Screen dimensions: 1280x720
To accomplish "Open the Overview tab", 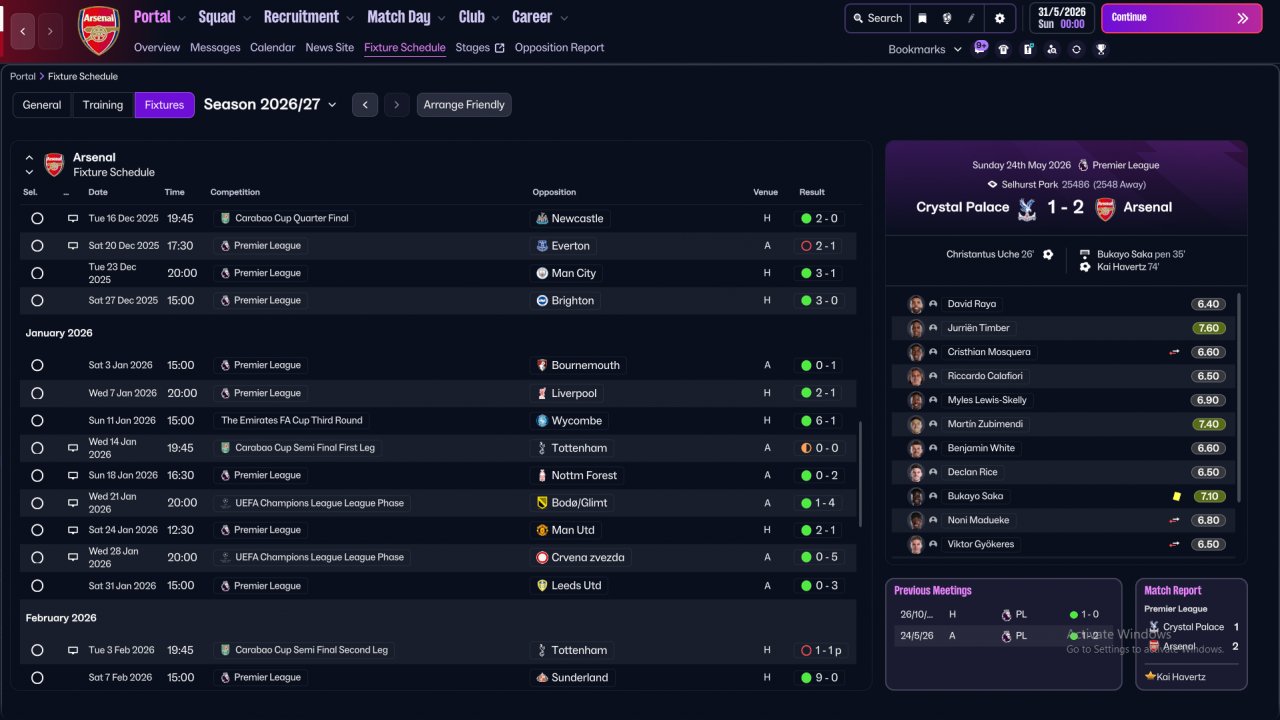I will coord(157,47).
